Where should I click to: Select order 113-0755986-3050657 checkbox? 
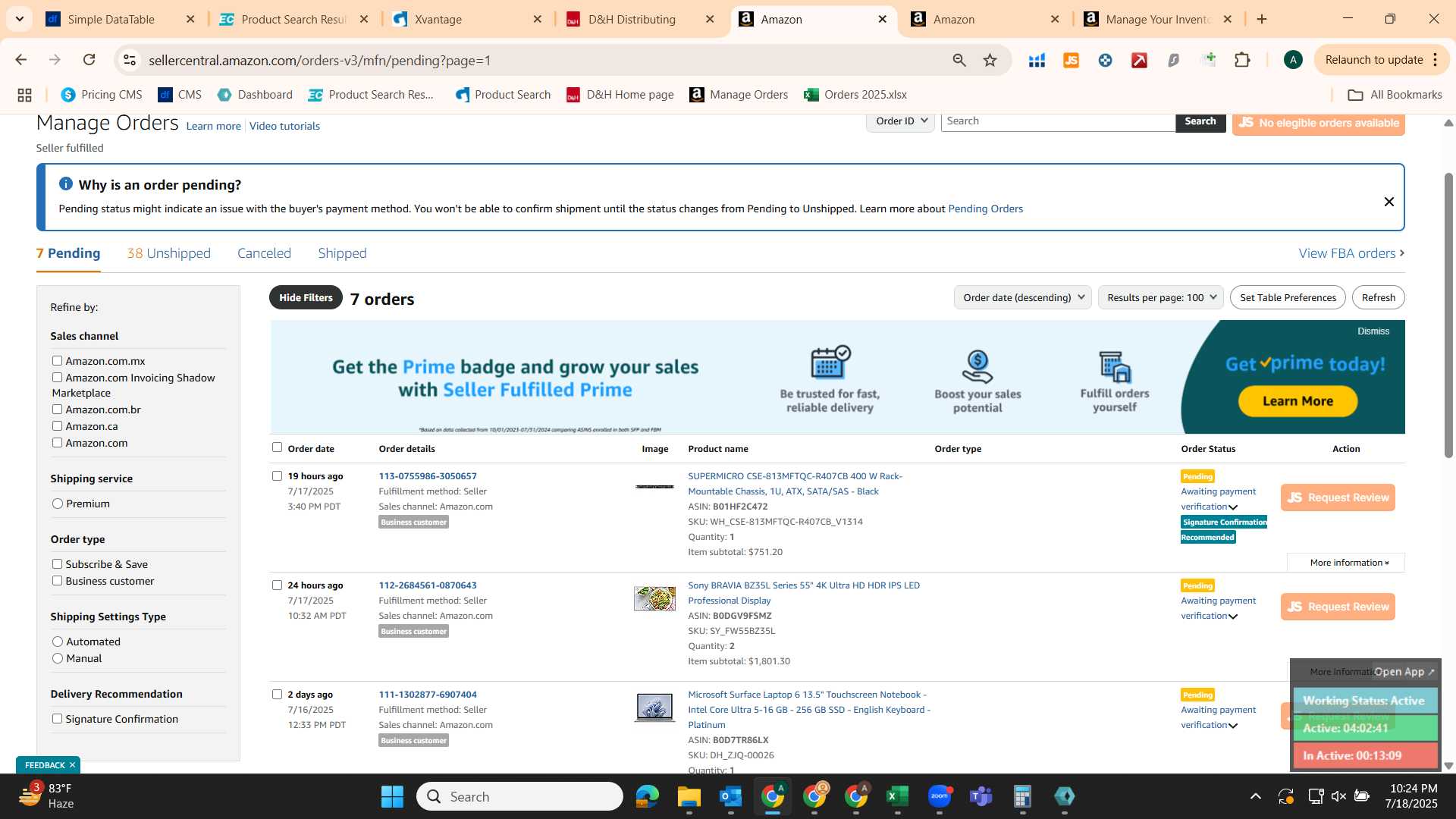click(x=277, y=476)
